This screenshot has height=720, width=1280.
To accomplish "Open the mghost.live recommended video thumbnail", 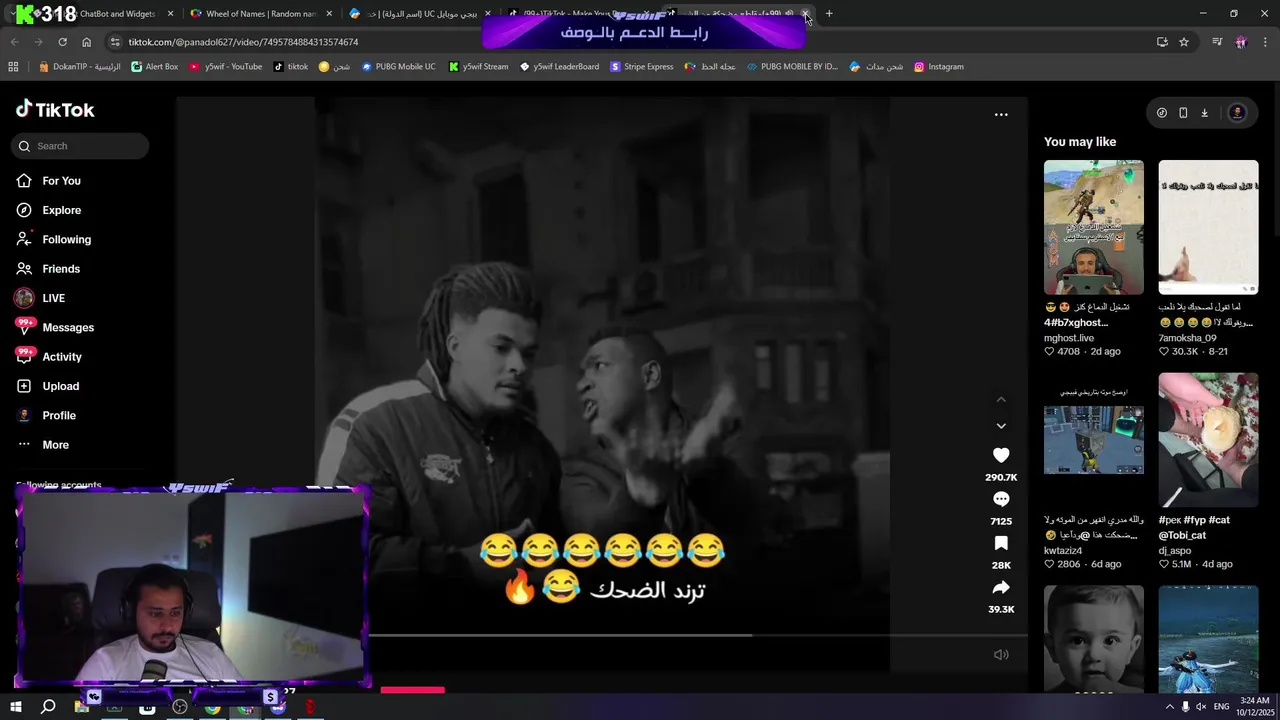I will click(1093, 227).
